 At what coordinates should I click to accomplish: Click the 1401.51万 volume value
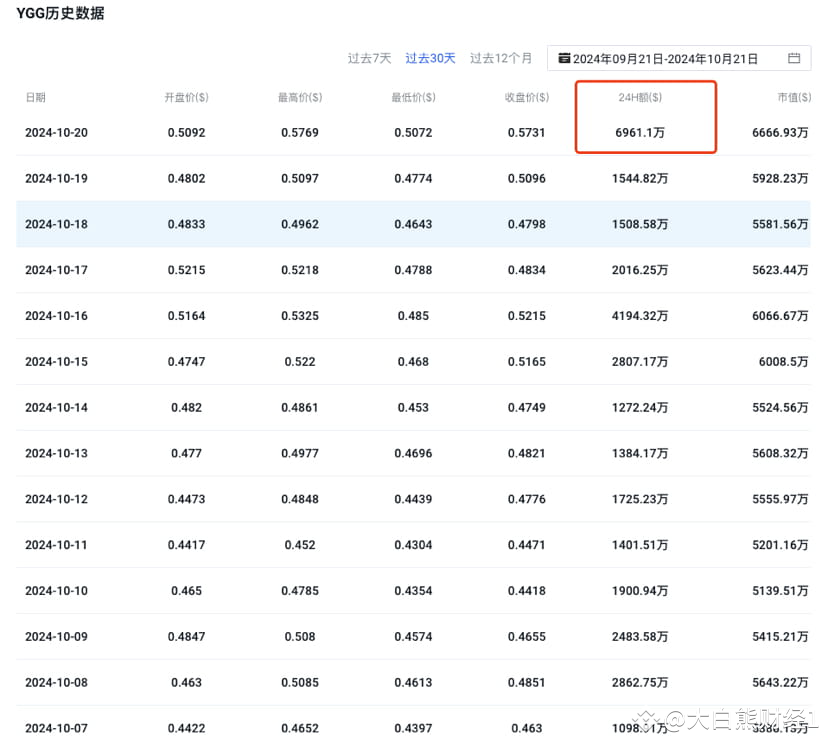coord(640,545)
